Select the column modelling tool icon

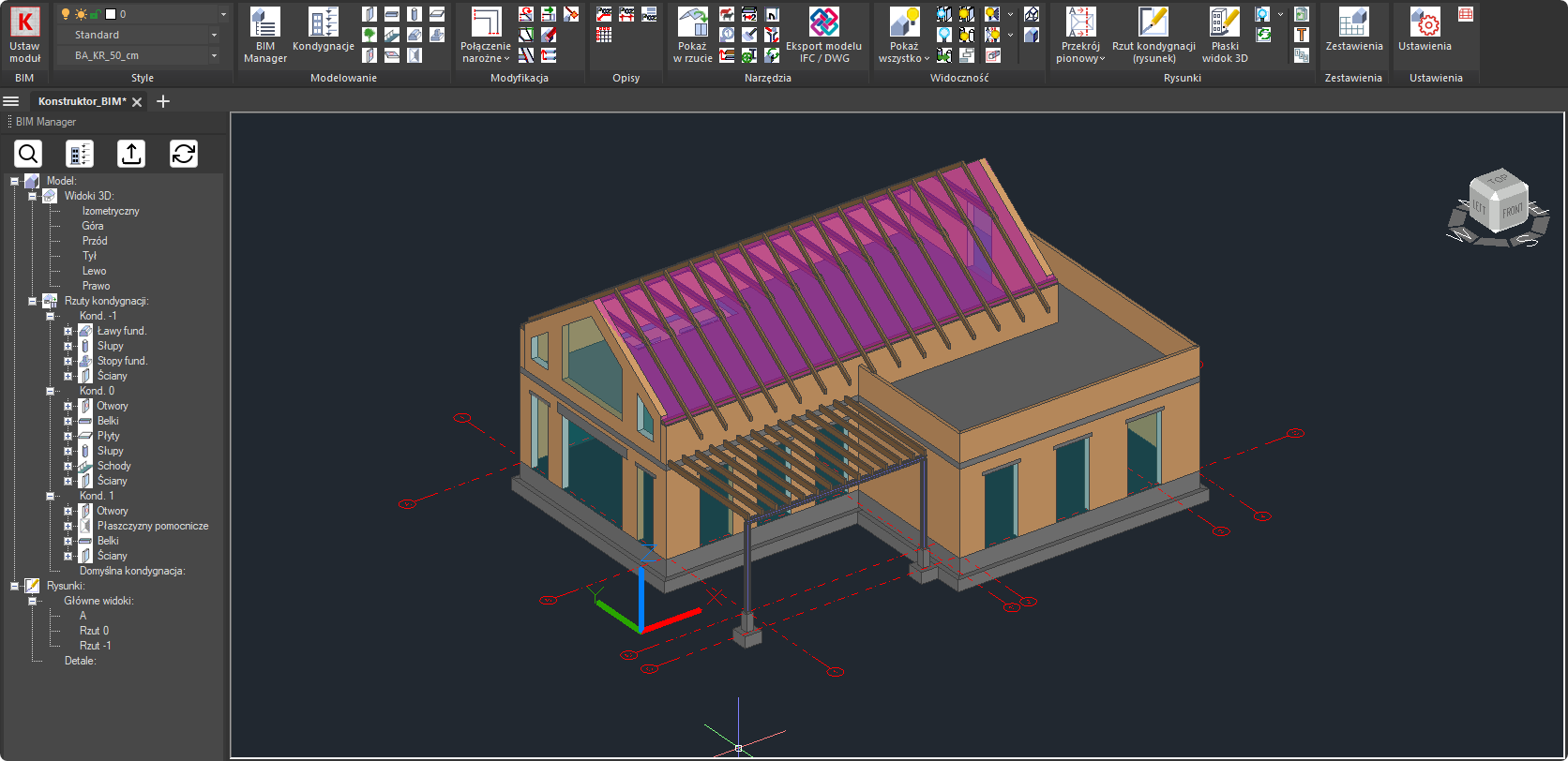point(415,14)
